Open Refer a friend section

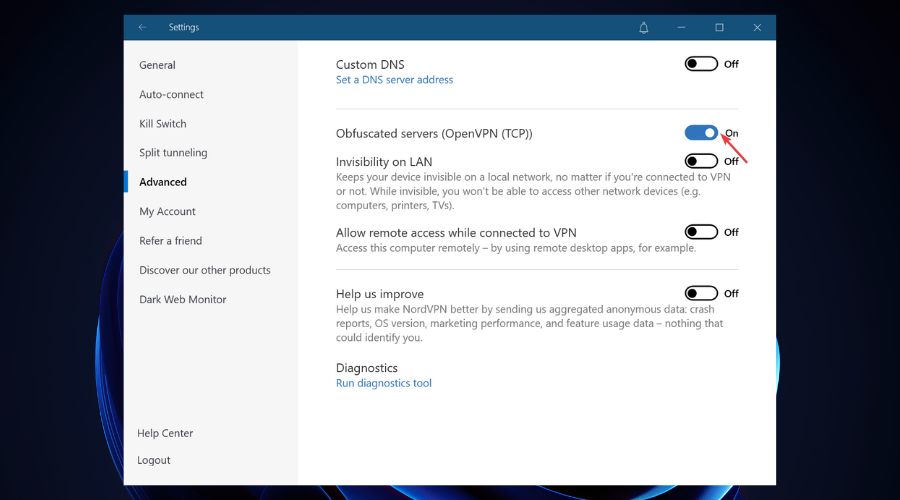170,241
